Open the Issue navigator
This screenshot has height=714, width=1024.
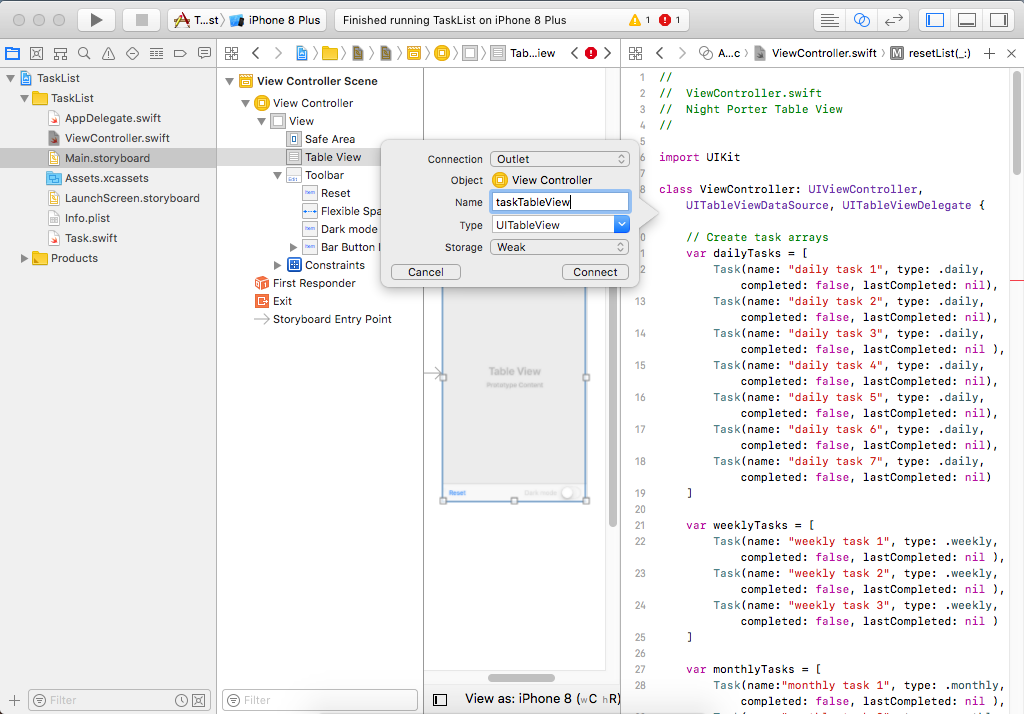point(108,53)
